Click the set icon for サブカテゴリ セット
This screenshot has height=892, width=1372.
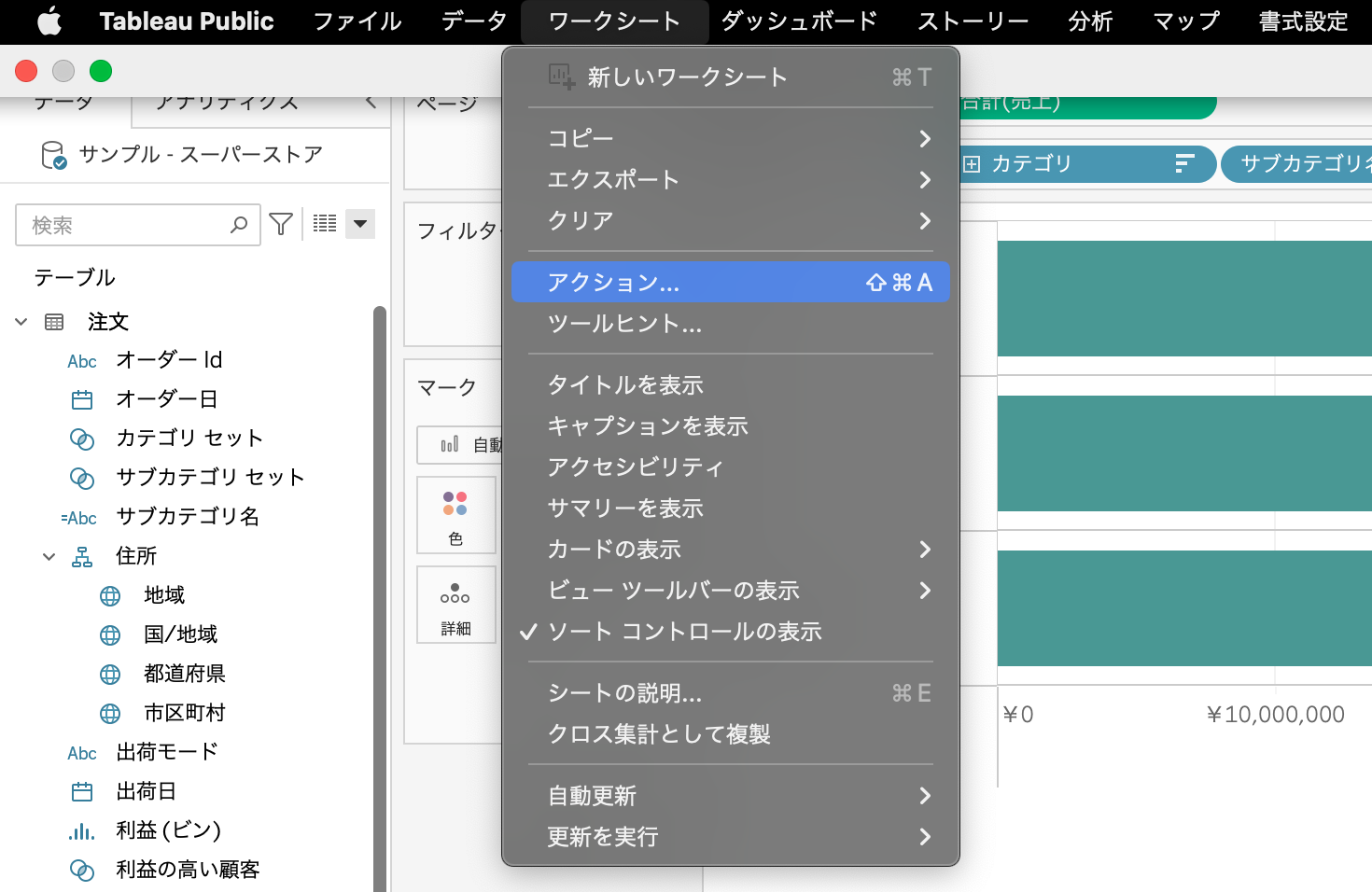[x=82, y=479]
